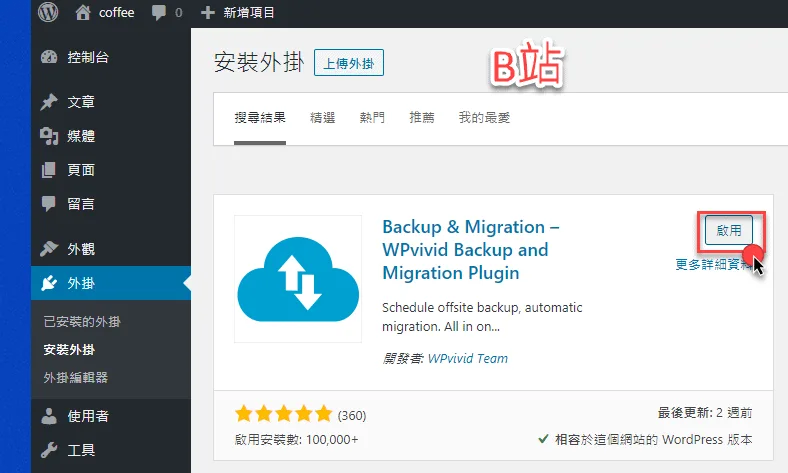Click the 最後更新: 2 週前 text
The image size is (788, 473).
[x=705, y=413]
